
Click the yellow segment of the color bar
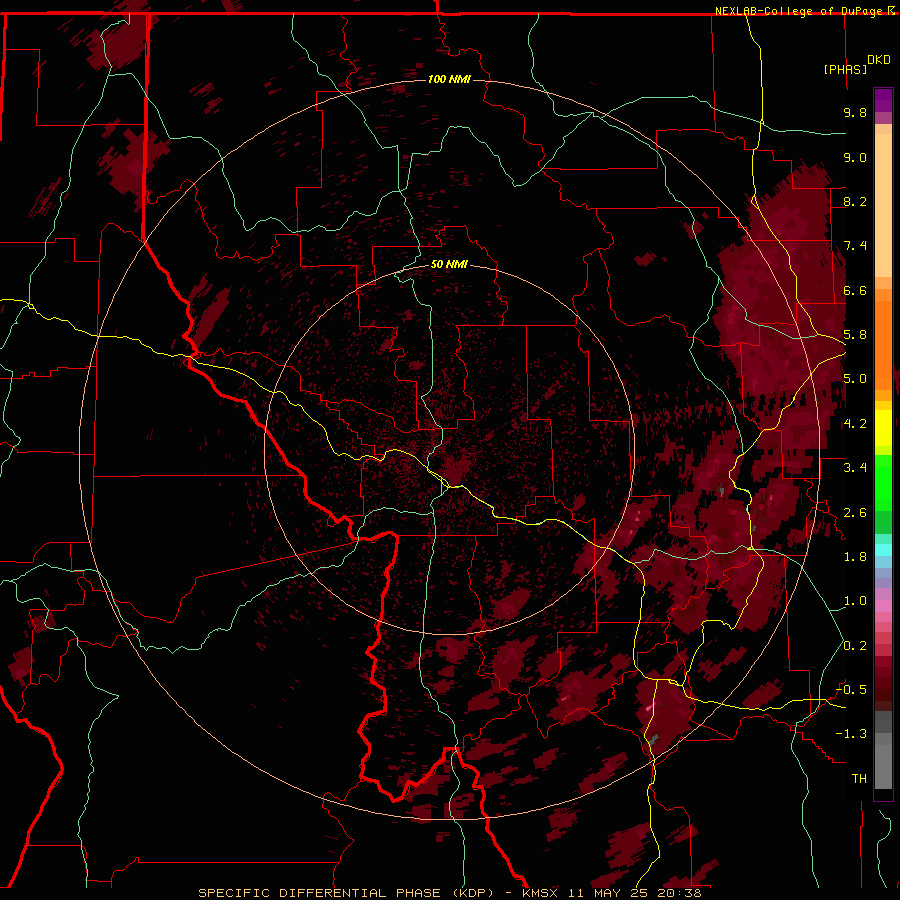tap(883, 428)
